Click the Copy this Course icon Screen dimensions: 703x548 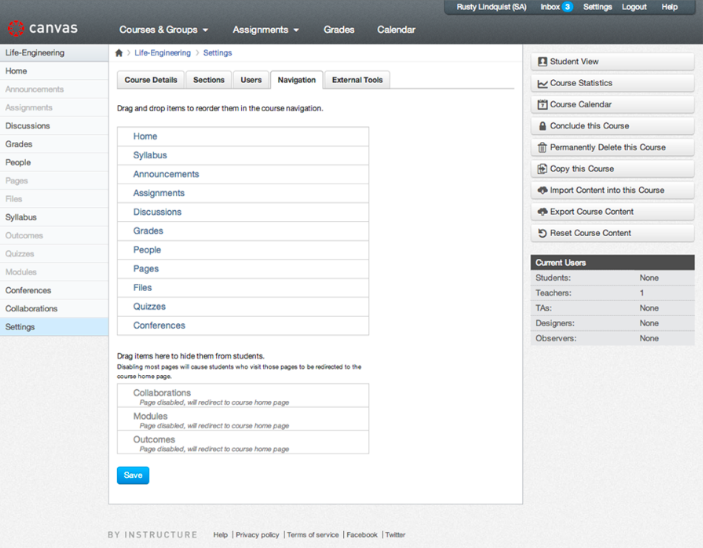tap(542, 169)
